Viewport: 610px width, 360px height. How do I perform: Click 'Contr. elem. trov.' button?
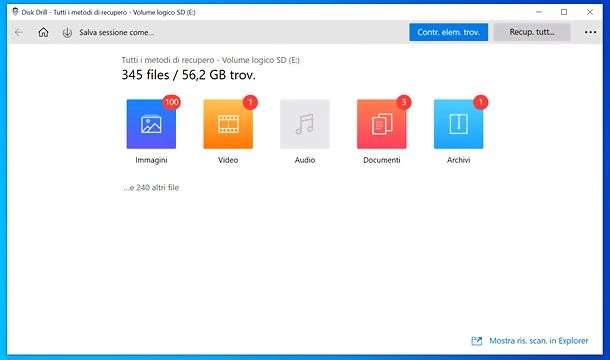[x=448, y=32]
